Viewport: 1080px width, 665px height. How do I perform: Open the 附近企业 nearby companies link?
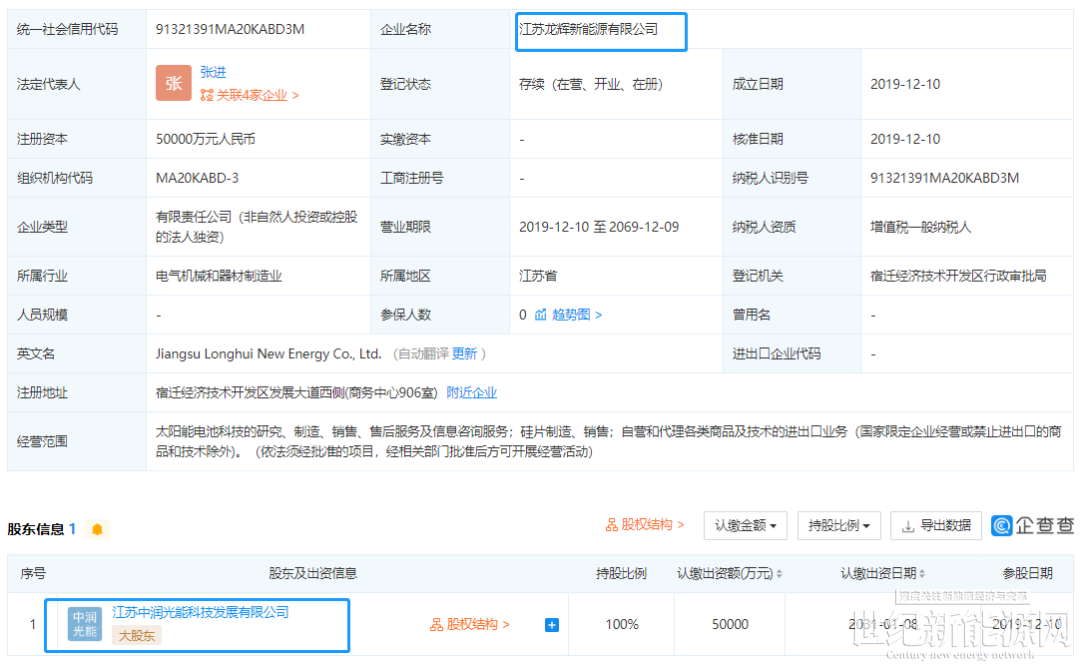coord(471,393)
